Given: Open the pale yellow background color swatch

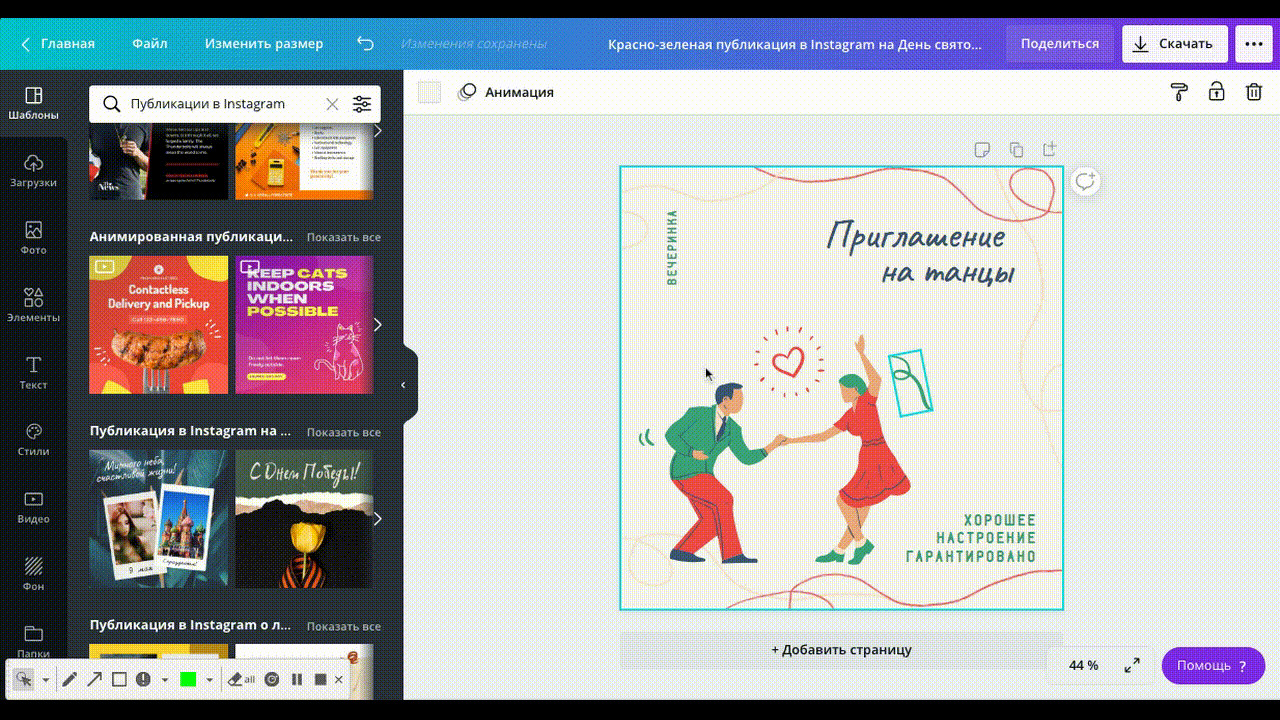Looking at the screenshot, I should tap(429, 92).
